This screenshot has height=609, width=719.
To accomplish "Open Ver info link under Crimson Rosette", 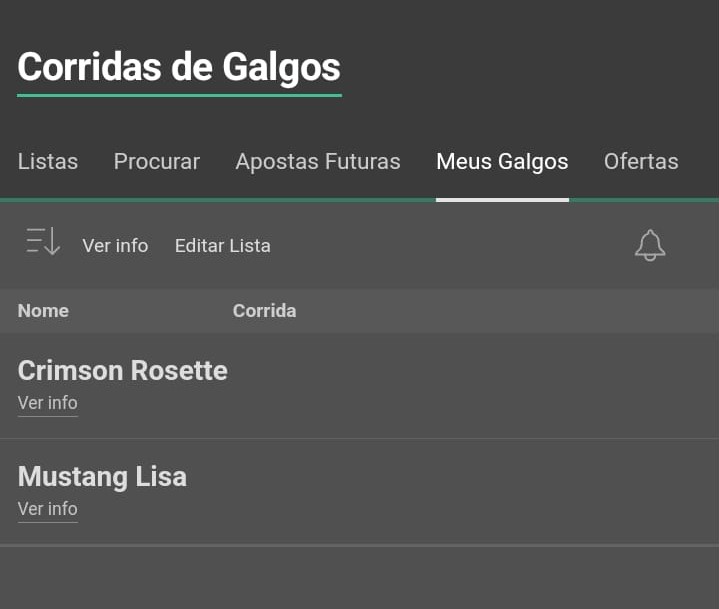I will coord(48,403).
